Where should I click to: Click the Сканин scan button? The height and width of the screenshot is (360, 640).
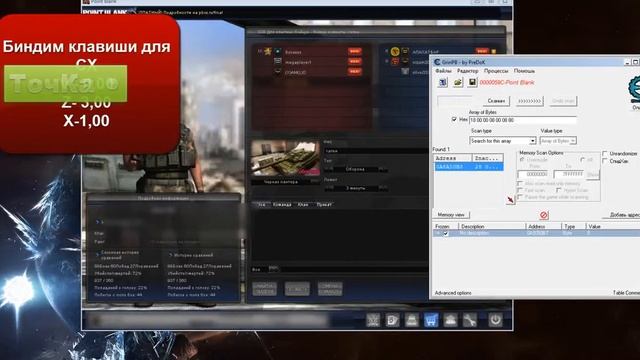496,101
